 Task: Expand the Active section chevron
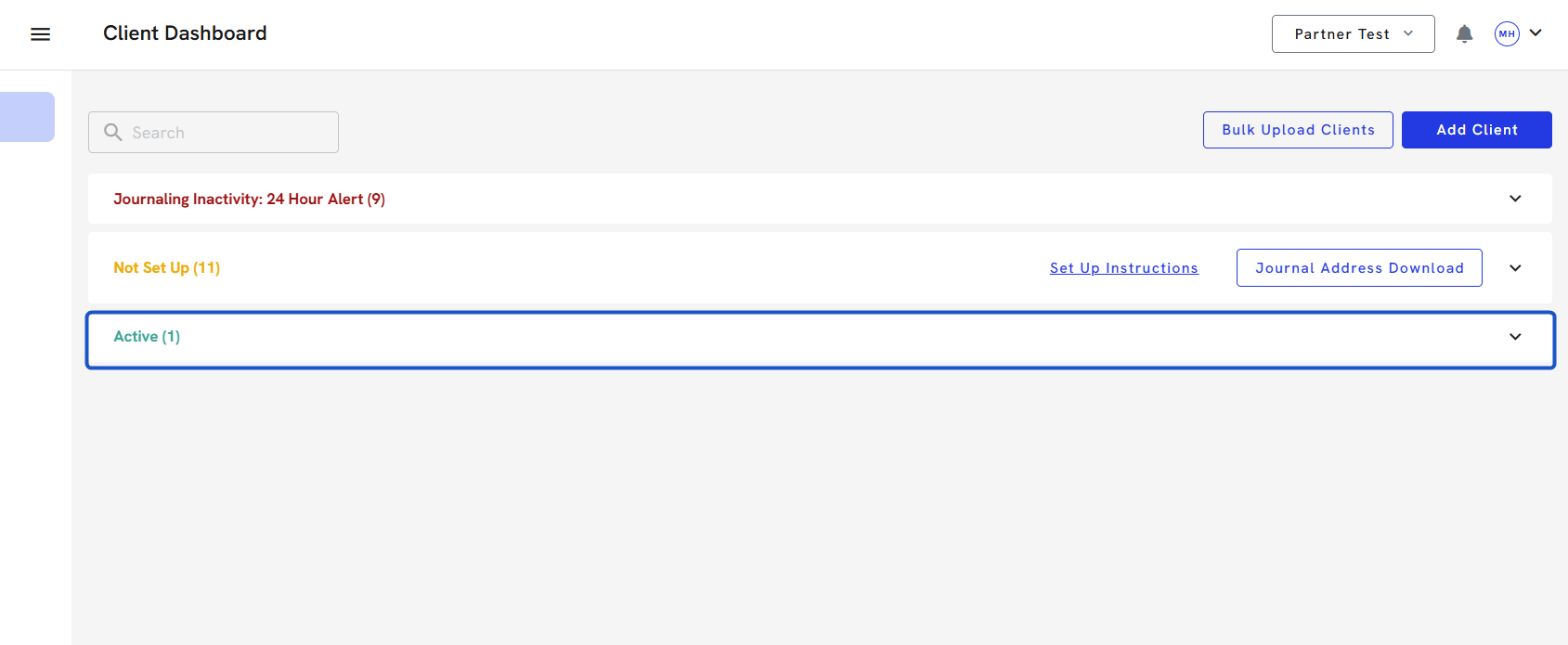tap(1515, 337)
